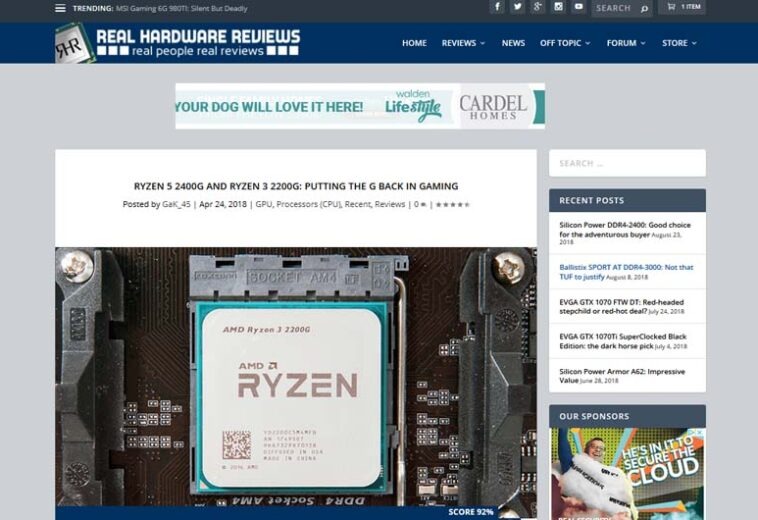Expand the Reviews dropdown menu
Image resolution: width=758 pixels, height=520 pixels.
point(463,43)
